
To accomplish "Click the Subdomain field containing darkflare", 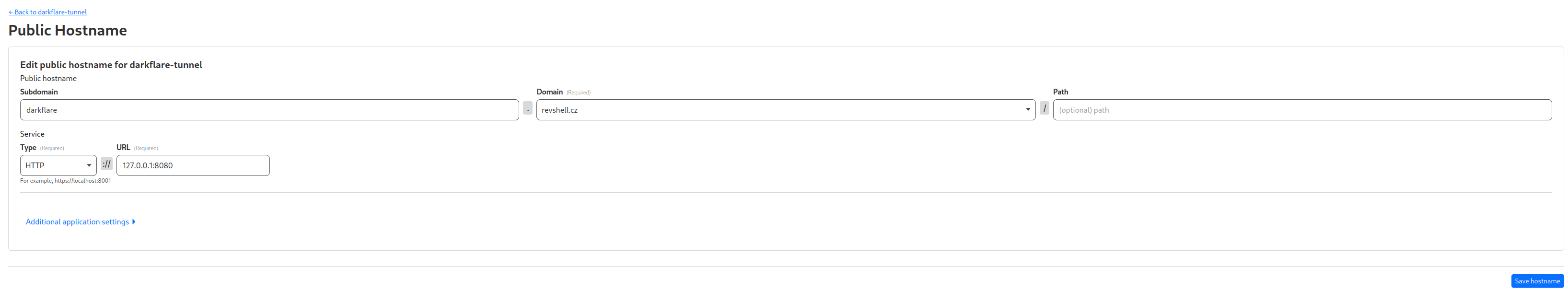I will (268, 109).
